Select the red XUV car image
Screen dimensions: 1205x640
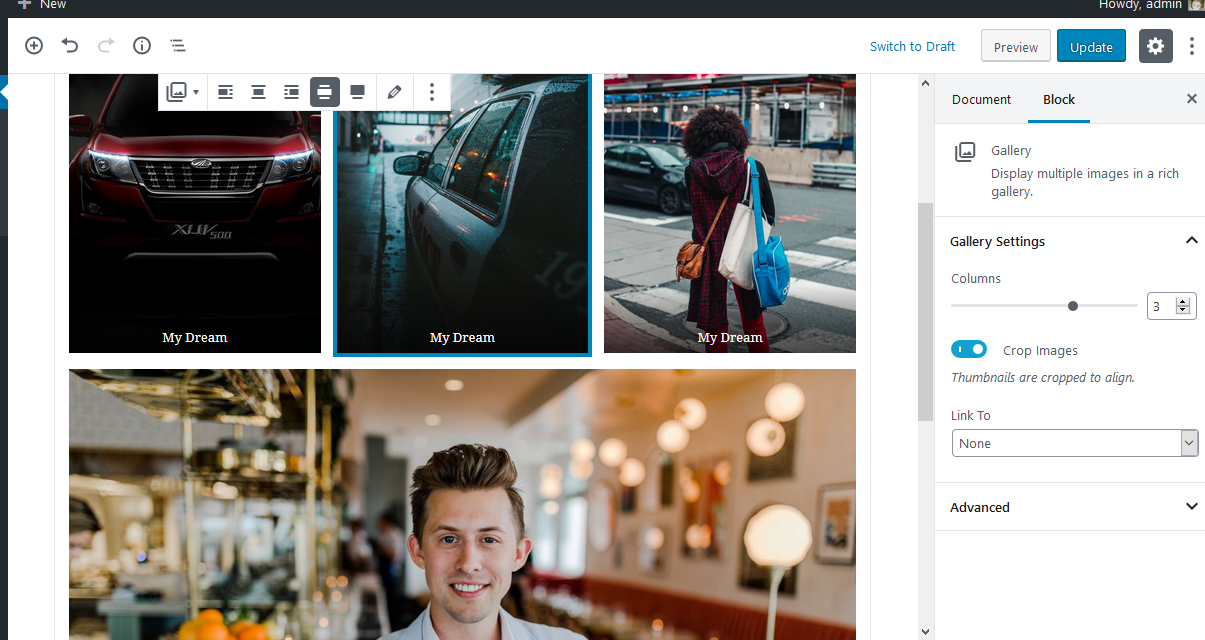[x=195, y=213]
